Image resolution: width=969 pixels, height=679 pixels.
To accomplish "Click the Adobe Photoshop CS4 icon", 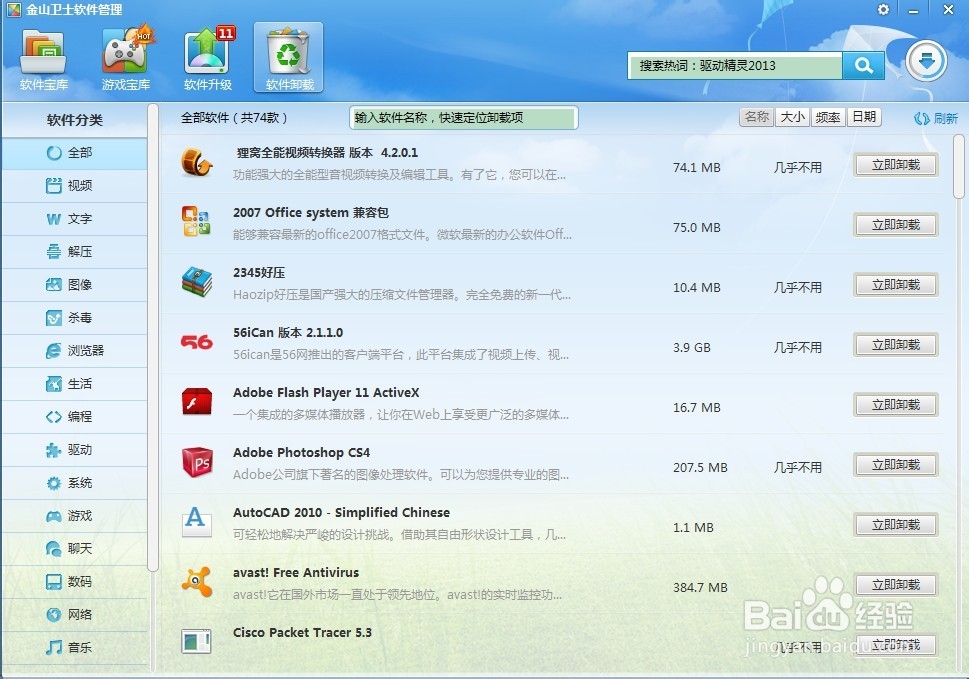I will pos(197,462).
